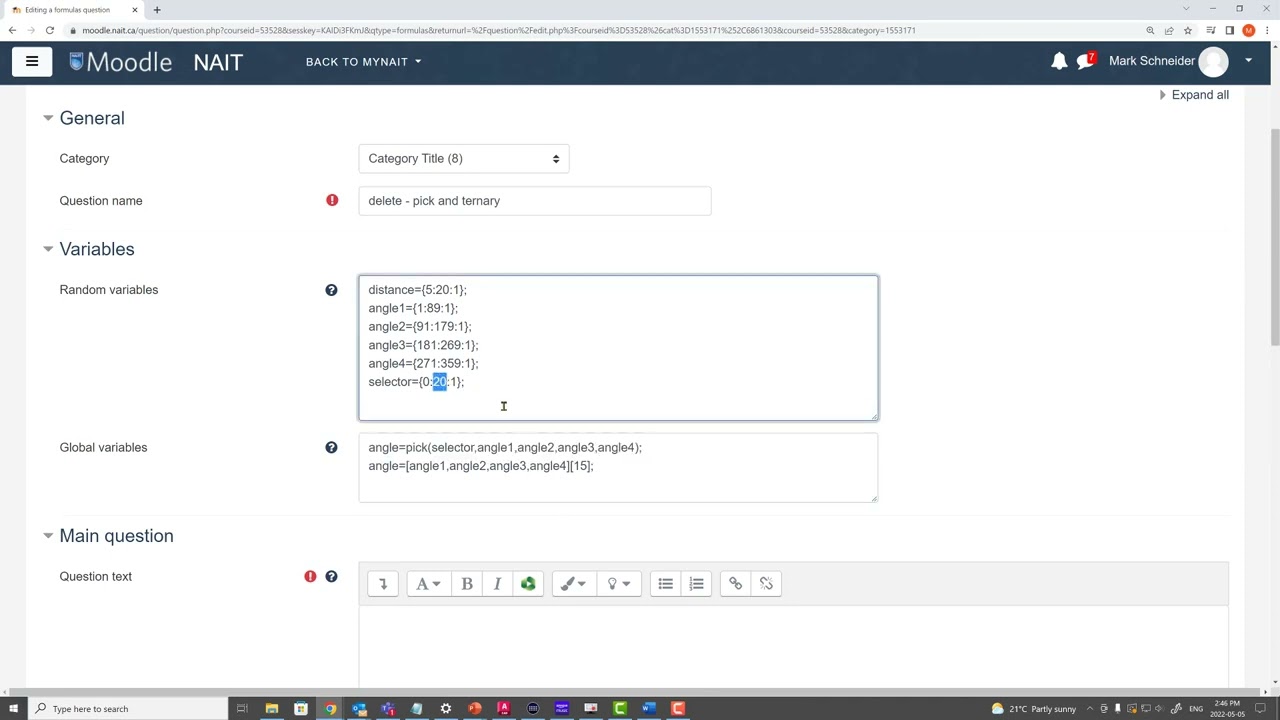The image size is (1280, 720).
Task: Open Chrome profile M avatar
Action: pos(1248,30)
